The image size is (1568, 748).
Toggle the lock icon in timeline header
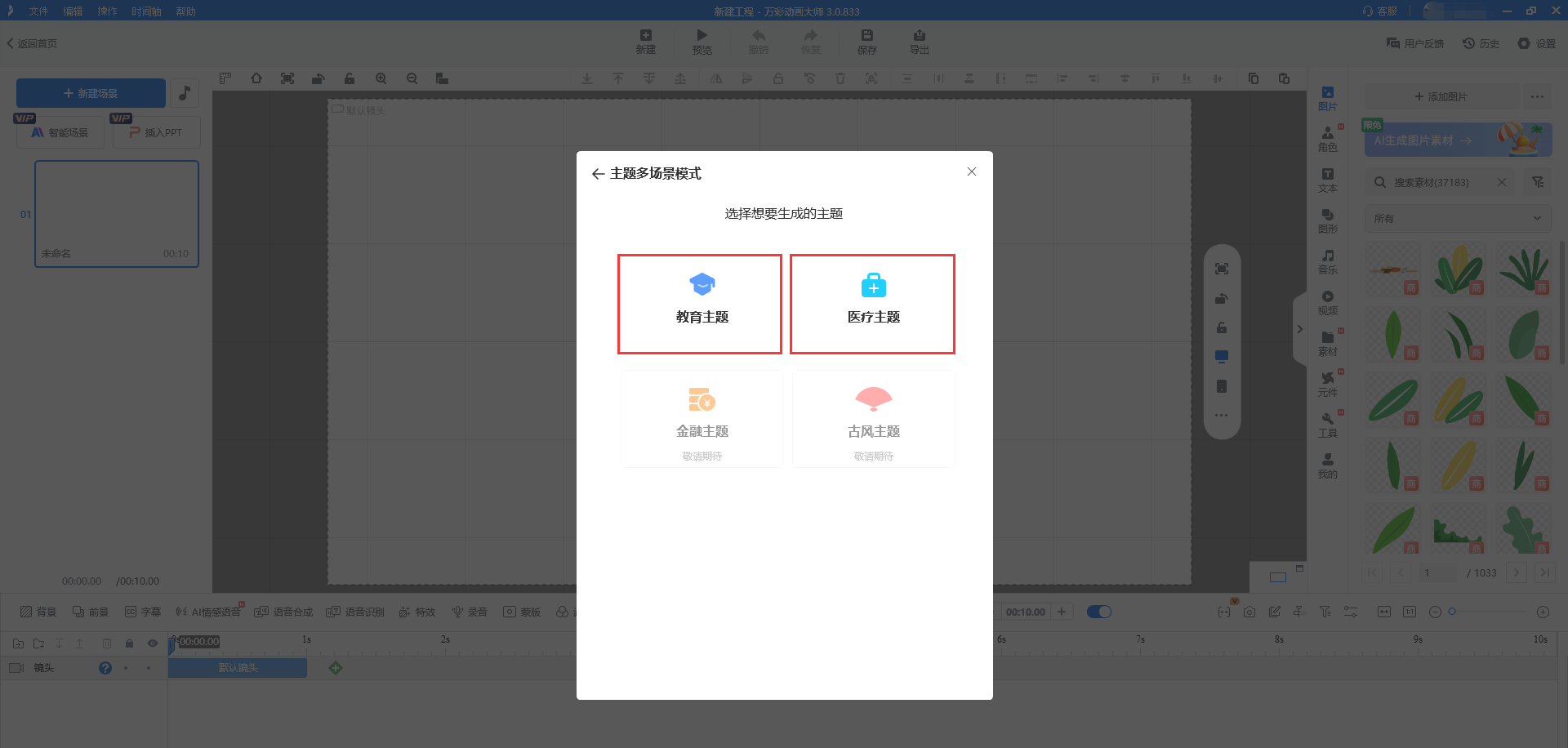click(129, 643)
